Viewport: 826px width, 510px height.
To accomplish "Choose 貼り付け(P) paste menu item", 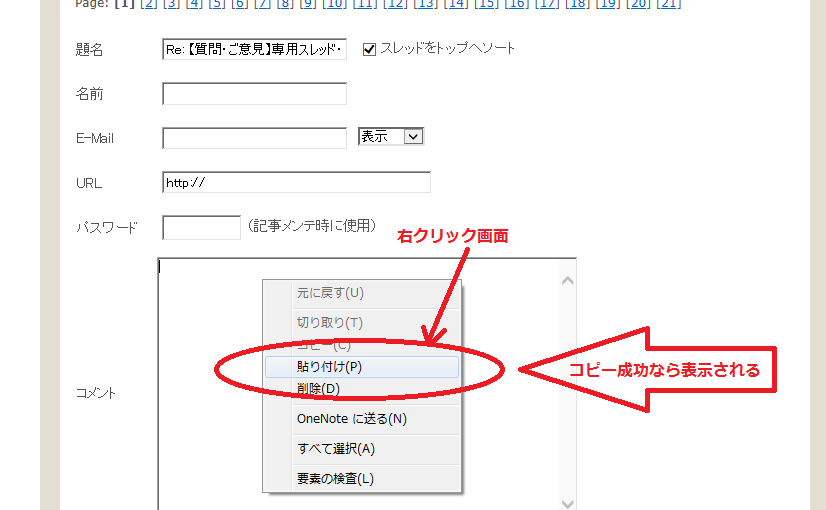I will point(362,367).
